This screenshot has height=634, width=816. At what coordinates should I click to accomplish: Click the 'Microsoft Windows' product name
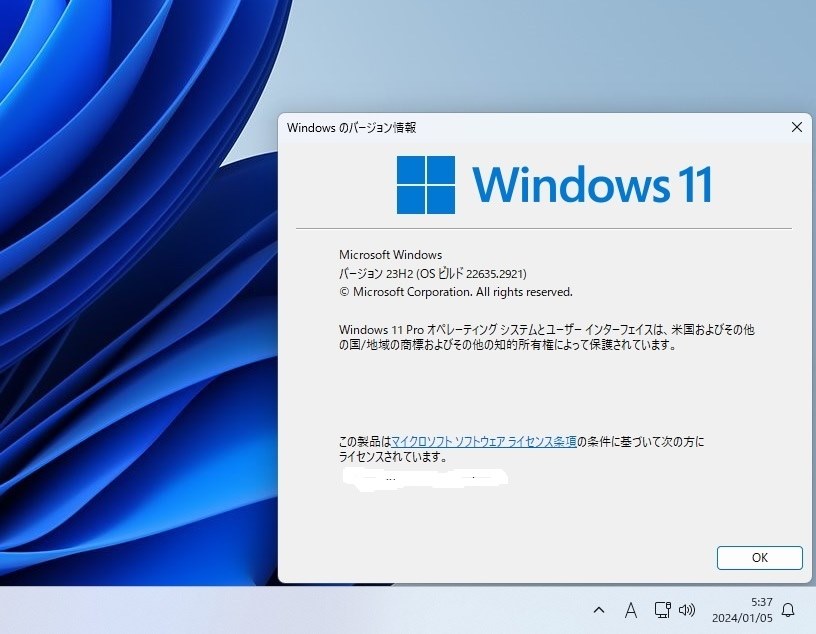point(390,254)
